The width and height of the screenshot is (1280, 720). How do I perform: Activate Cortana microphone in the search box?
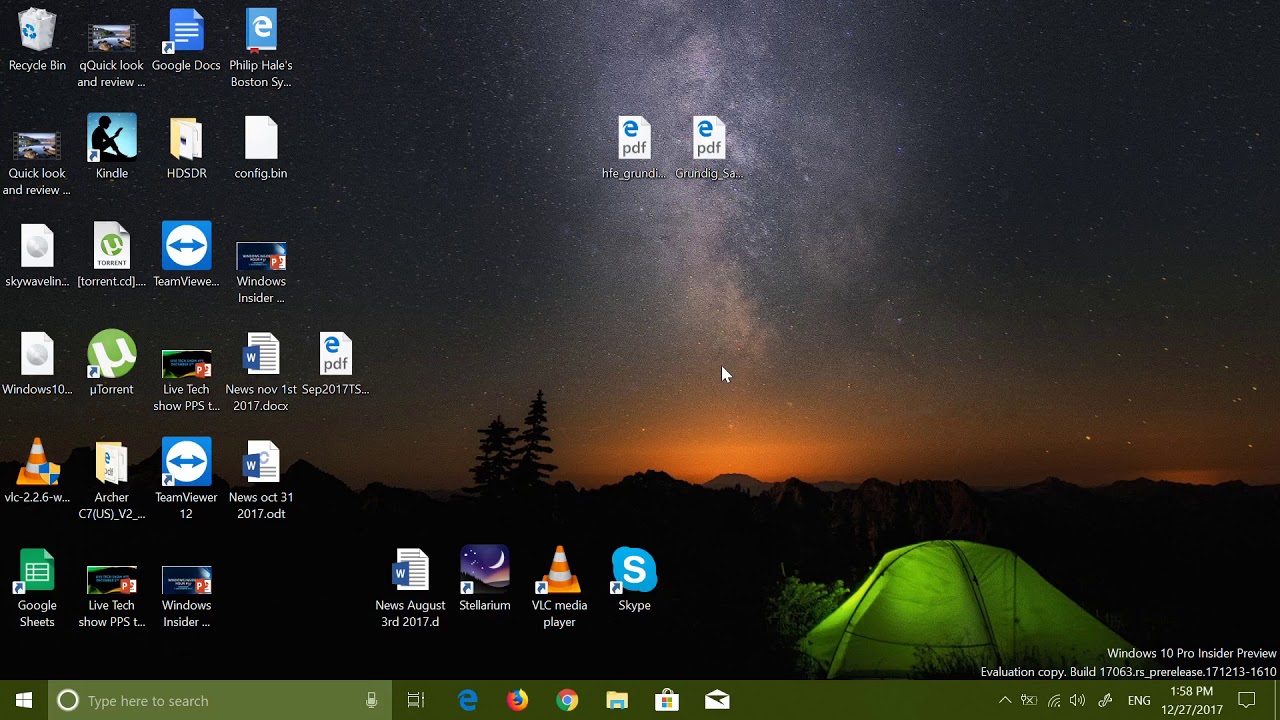[x=372, y=700]
